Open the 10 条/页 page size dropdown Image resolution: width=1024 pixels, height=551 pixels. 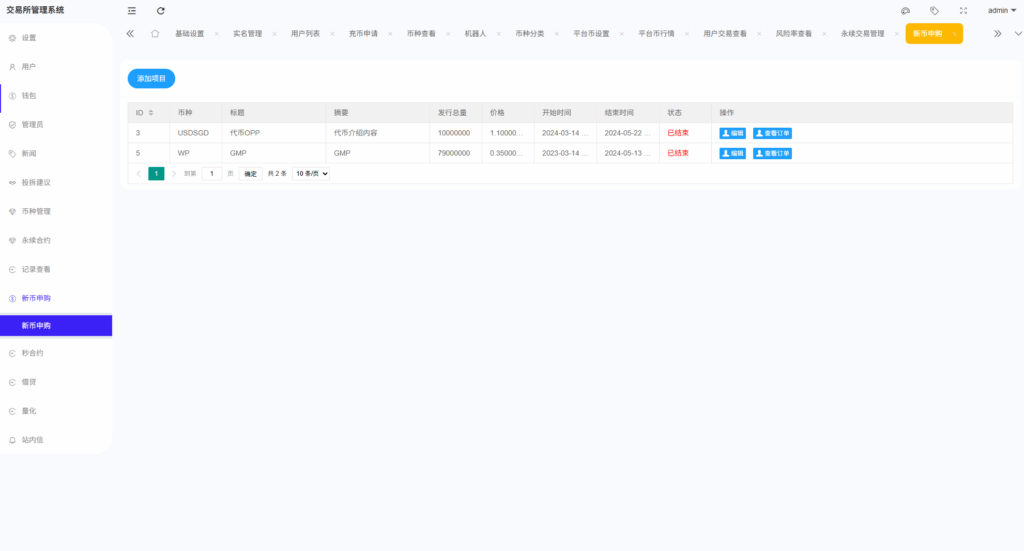click(311, 174)
